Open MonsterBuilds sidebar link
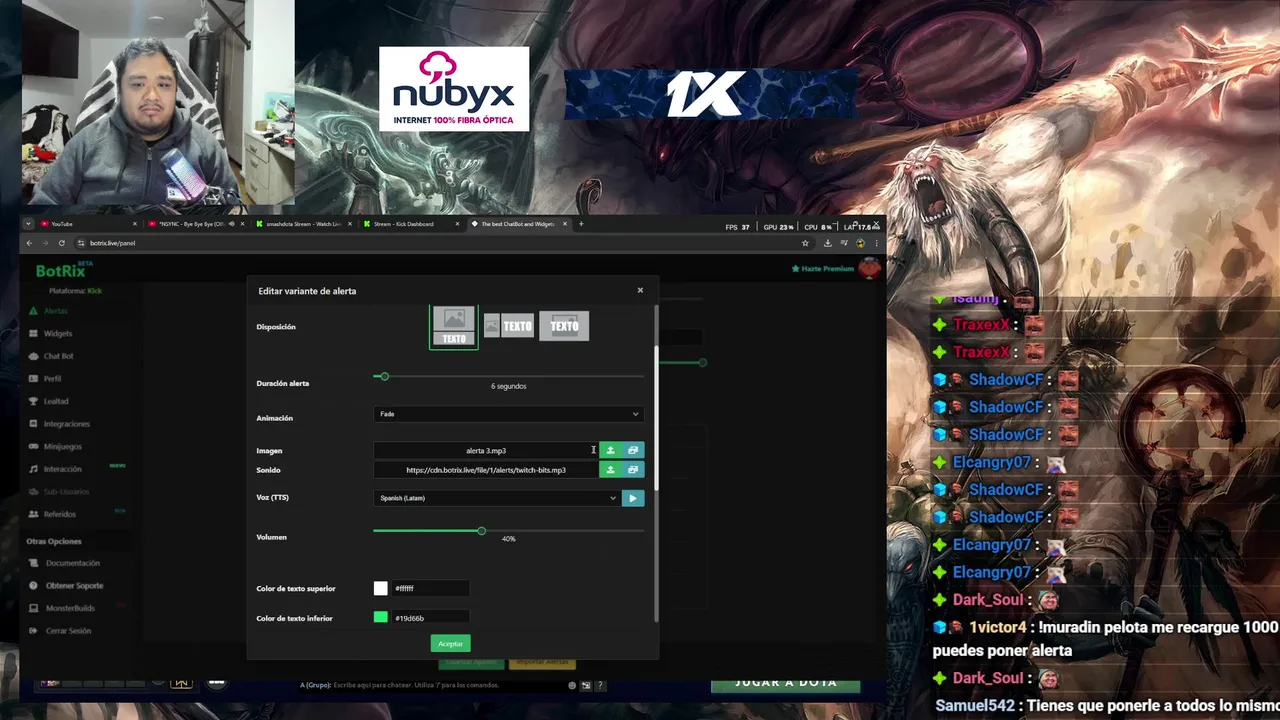Viewport: 1280px width, 720px height. point(70,608)
